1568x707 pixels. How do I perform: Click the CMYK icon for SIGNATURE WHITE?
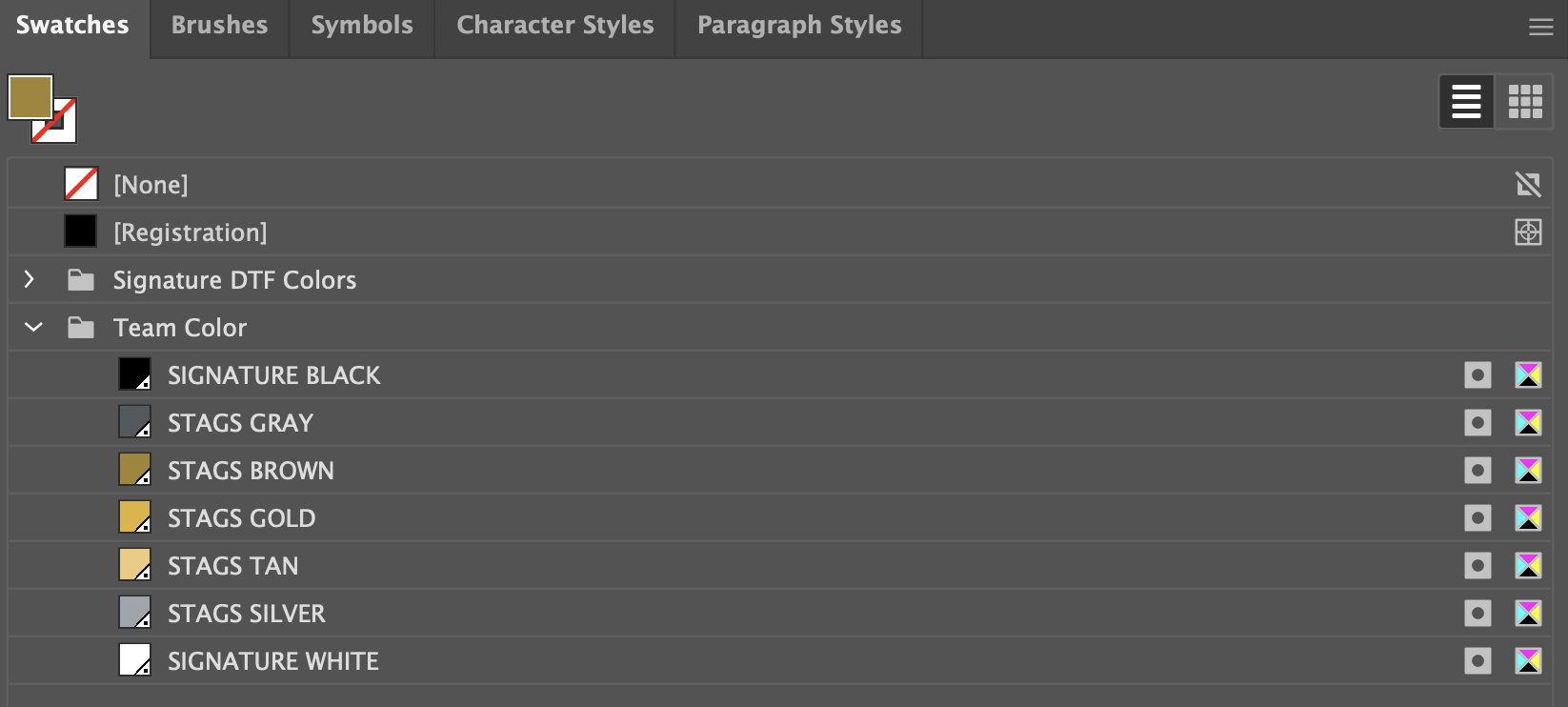1528,660
